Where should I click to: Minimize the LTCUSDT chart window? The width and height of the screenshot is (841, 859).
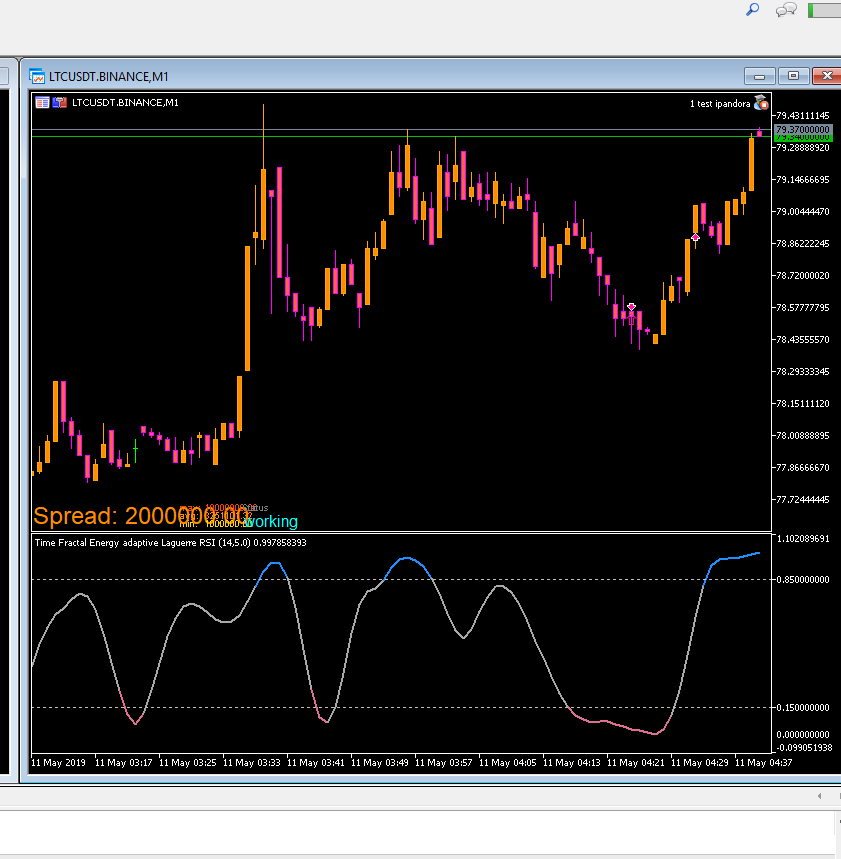(759, 76)
